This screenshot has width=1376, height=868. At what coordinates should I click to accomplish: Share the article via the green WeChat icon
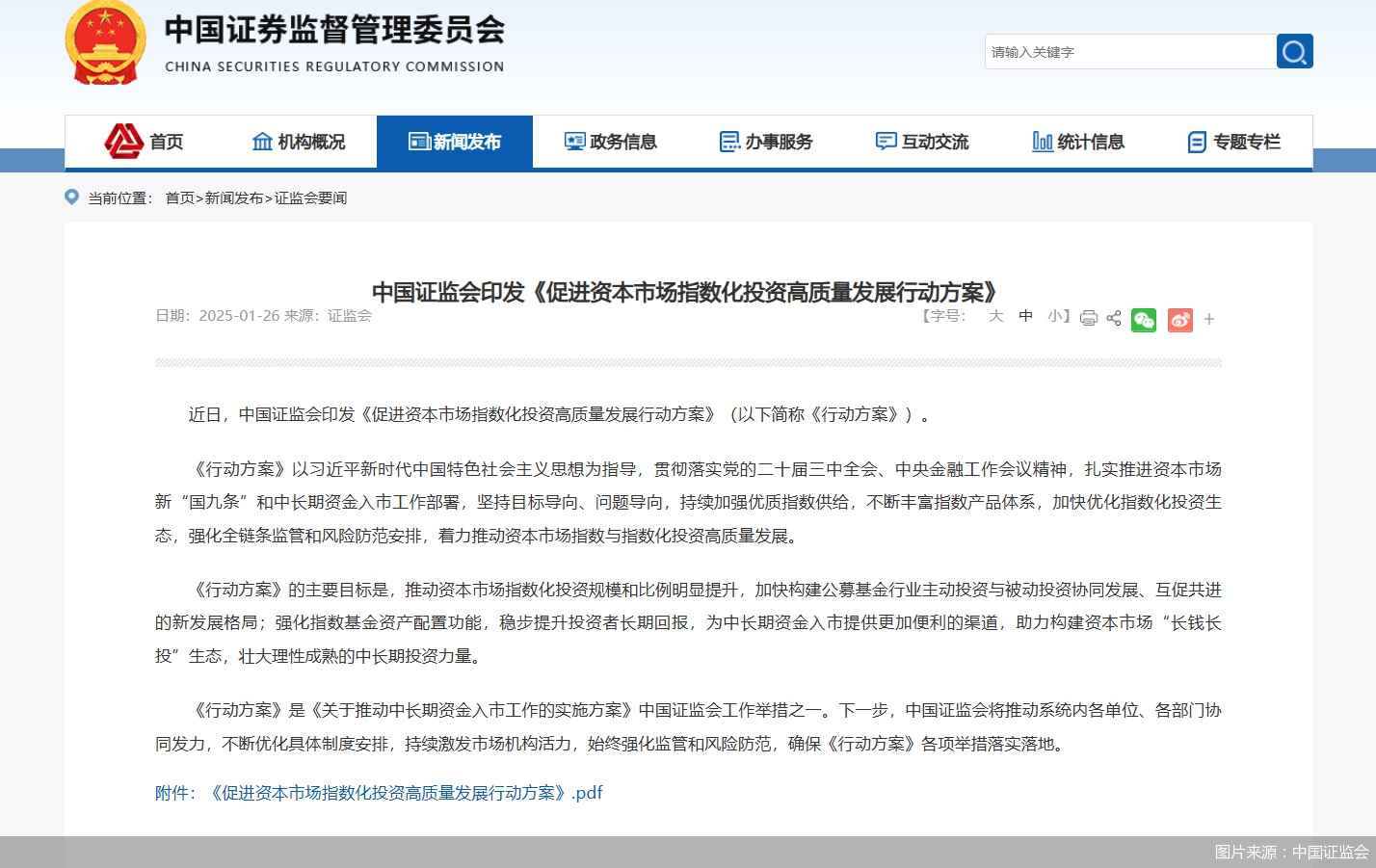coord(1143,319)
